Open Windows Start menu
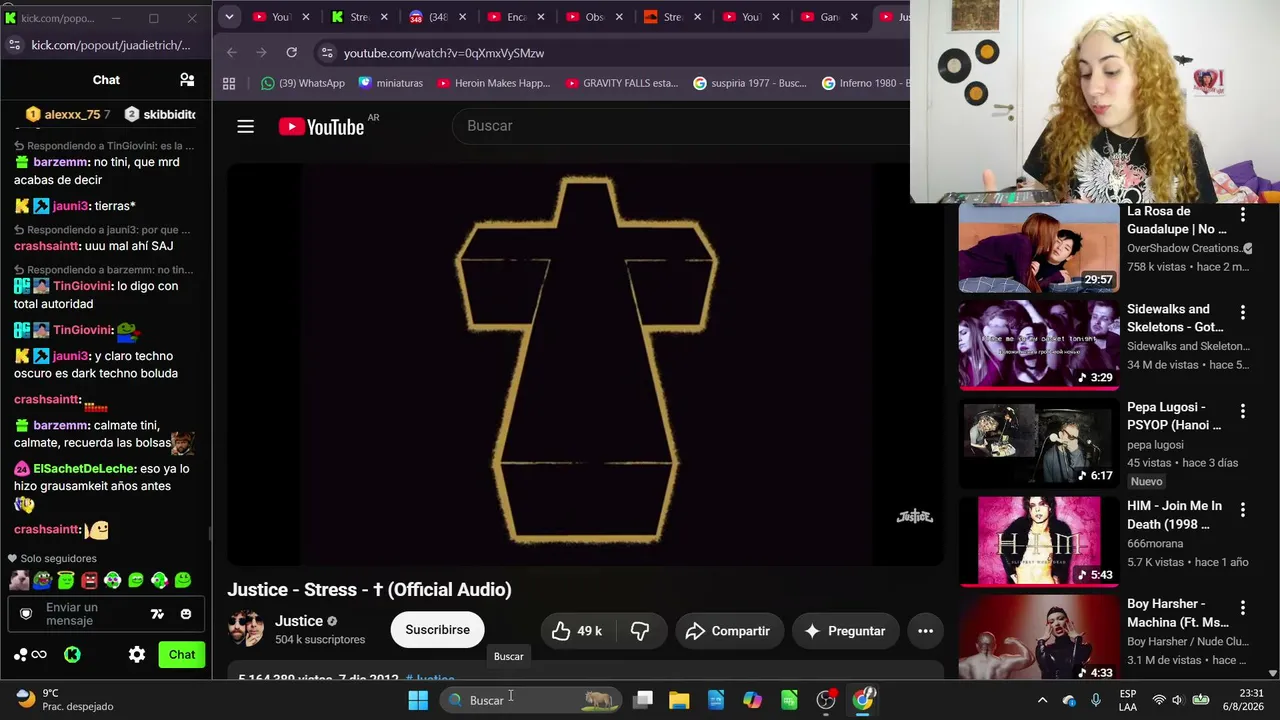 click(418, 700)
